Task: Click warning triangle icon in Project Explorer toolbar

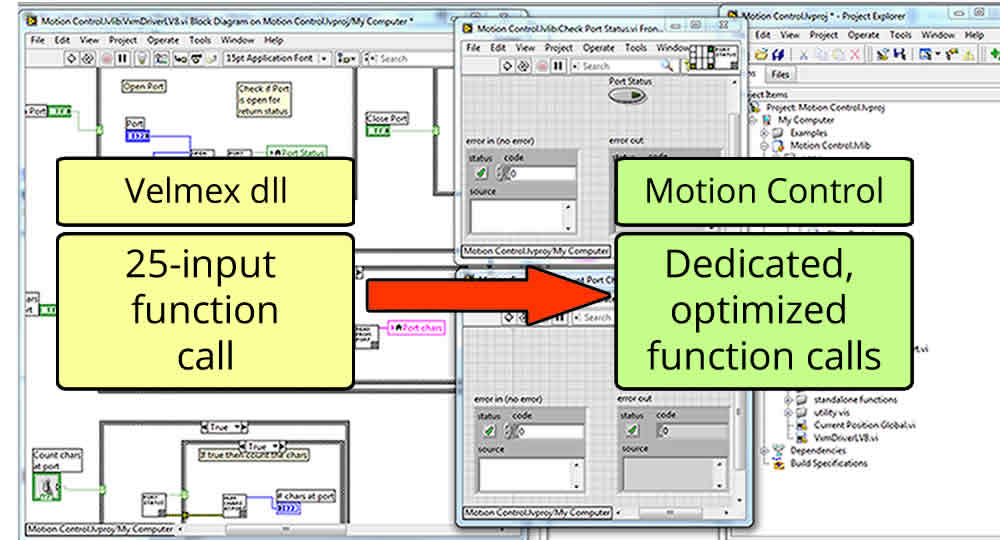Action: (x=969, y=55)
